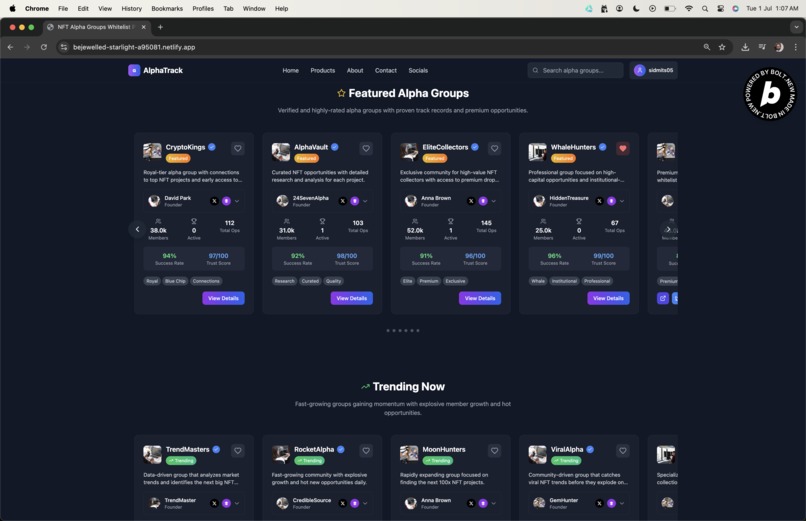Open TrendMaster's X profile icon
The image size is (806, 521).
[x=214, y=503]
